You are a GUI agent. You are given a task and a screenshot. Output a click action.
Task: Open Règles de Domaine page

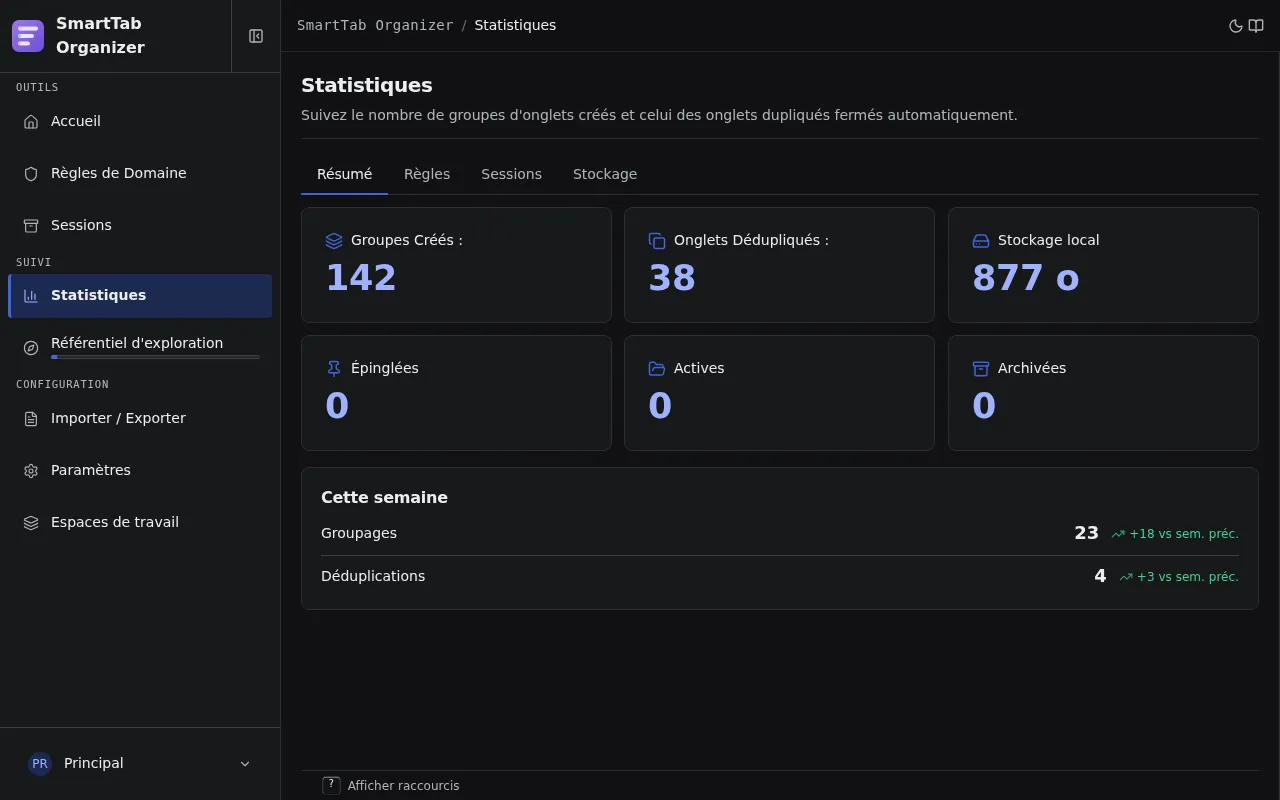coord(140,173)
